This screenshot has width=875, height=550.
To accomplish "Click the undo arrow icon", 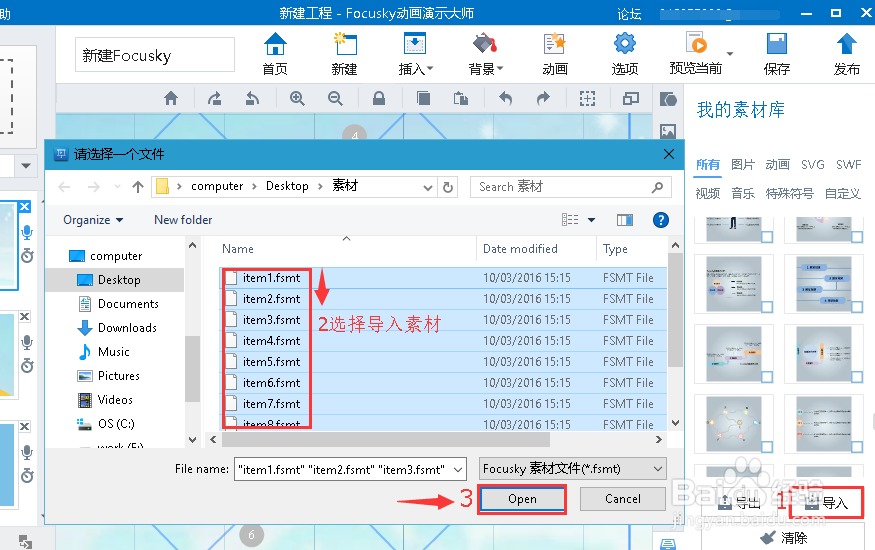I will pyautogui.click(x=505, y=99).
